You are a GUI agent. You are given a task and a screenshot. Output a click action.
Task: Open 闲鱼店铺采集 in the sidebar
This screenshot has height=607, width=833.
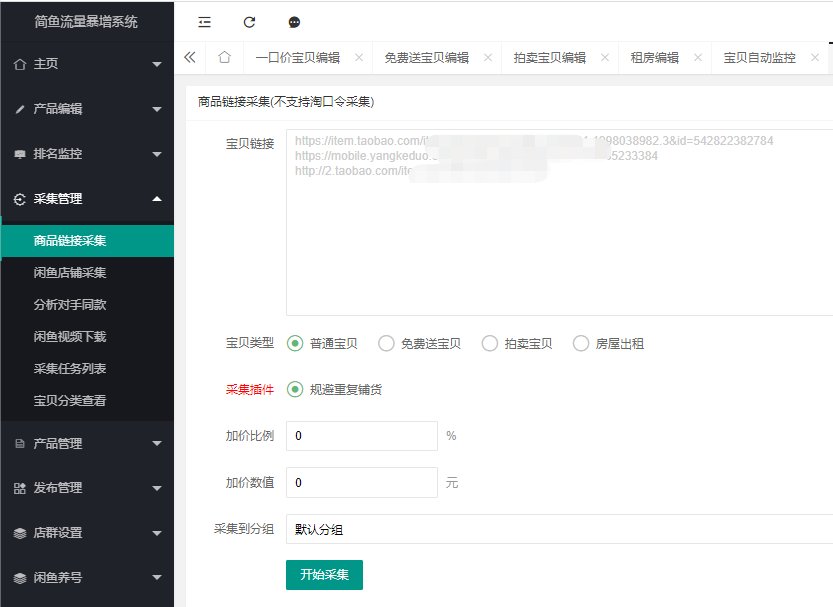point(70,273)
